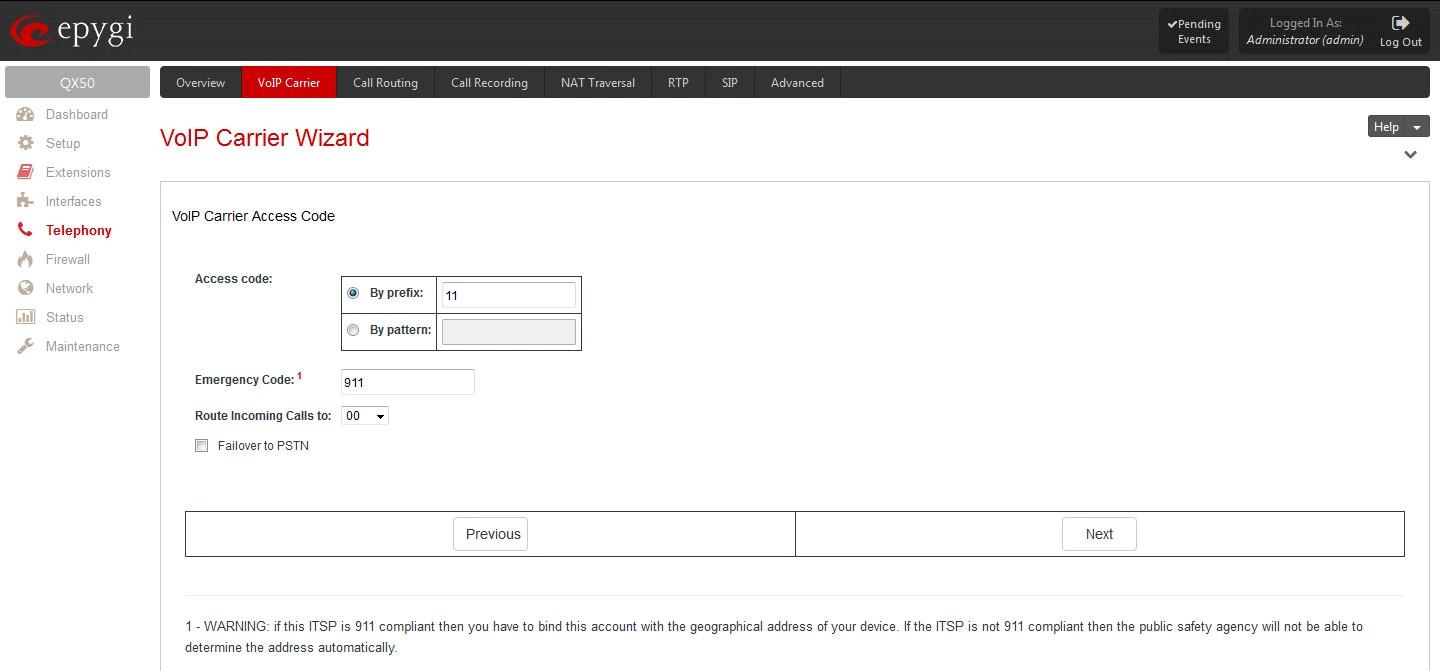Click the Status bar-chart icon

(x=26, y=317)
